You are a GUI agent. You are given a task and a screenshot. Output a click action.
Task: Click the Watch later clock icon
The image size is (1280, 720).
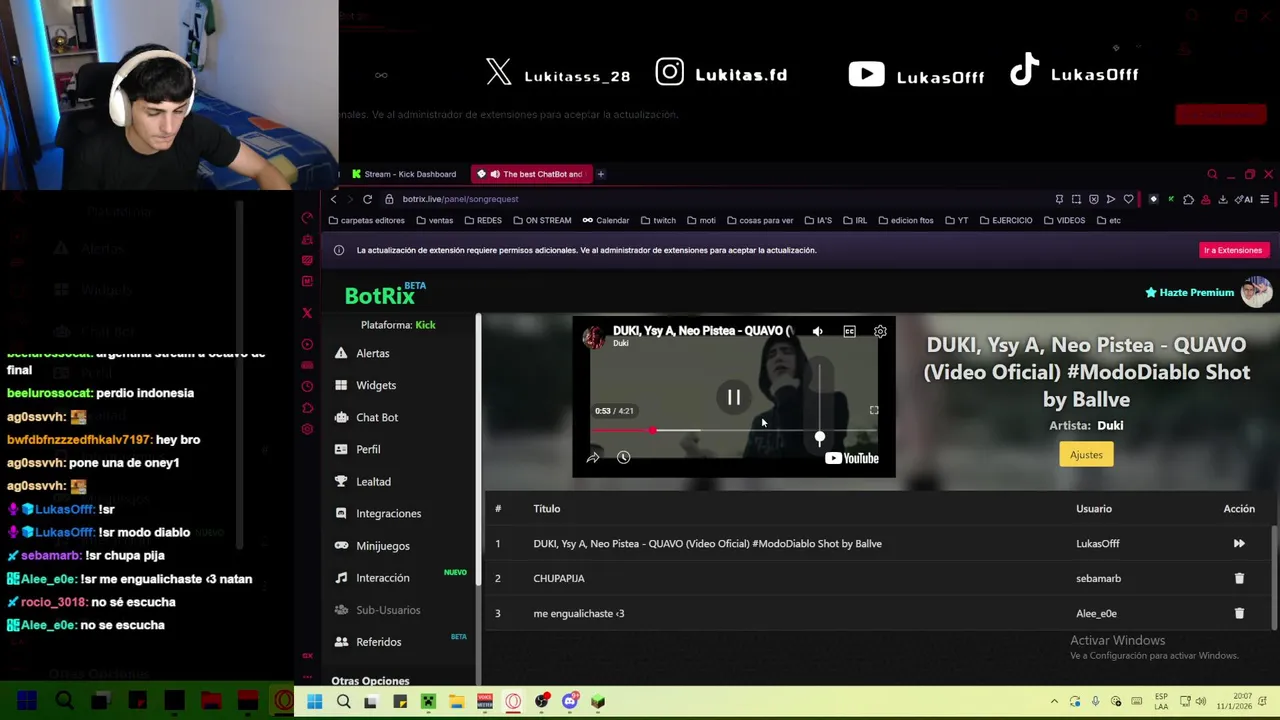click(x=623, y=458)
